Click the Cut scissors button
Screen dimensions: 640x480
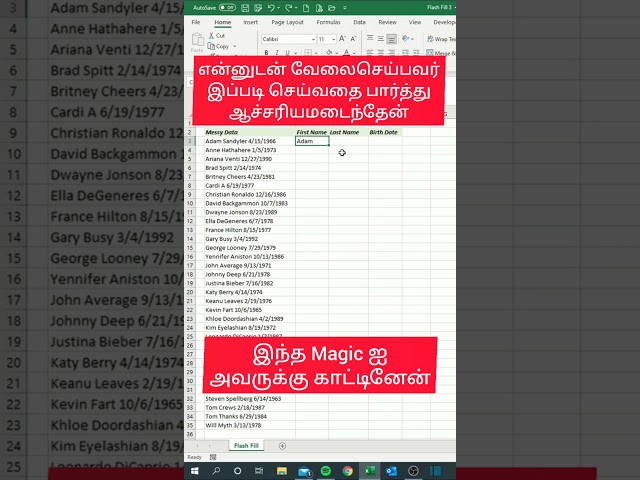217,36
